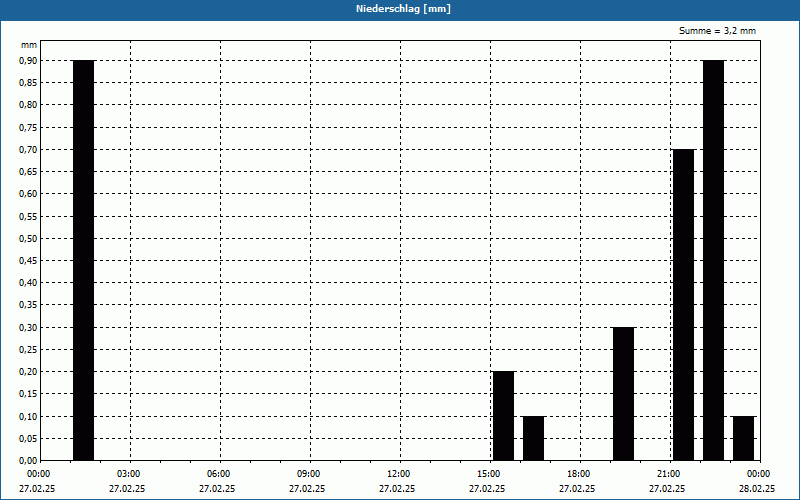The height and width of the screenshot is (500, 800).
Task: Click the "0,25" y-axis label
Action: (x=28, y=349)
